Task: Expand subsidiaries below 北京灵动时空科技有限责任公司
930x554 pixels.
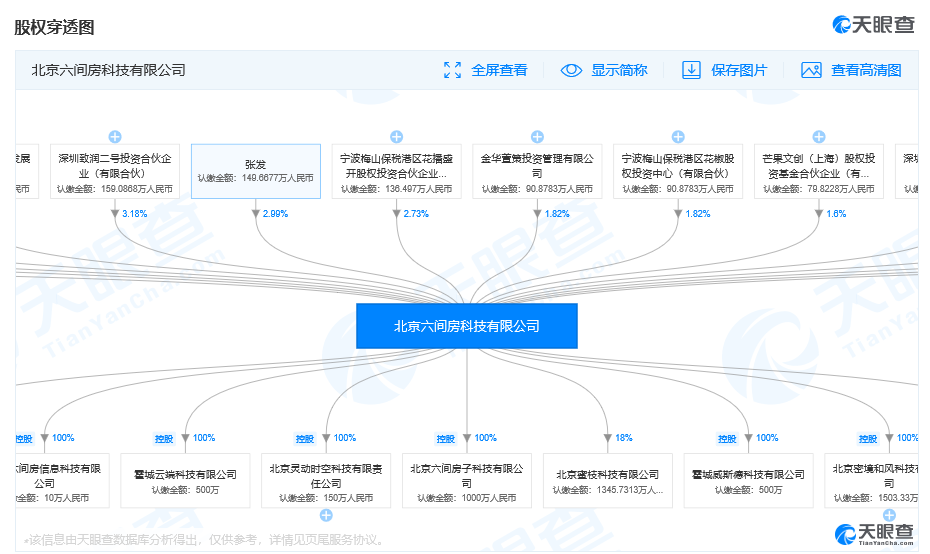Action: pyautogui.click(x=325, y=515)
